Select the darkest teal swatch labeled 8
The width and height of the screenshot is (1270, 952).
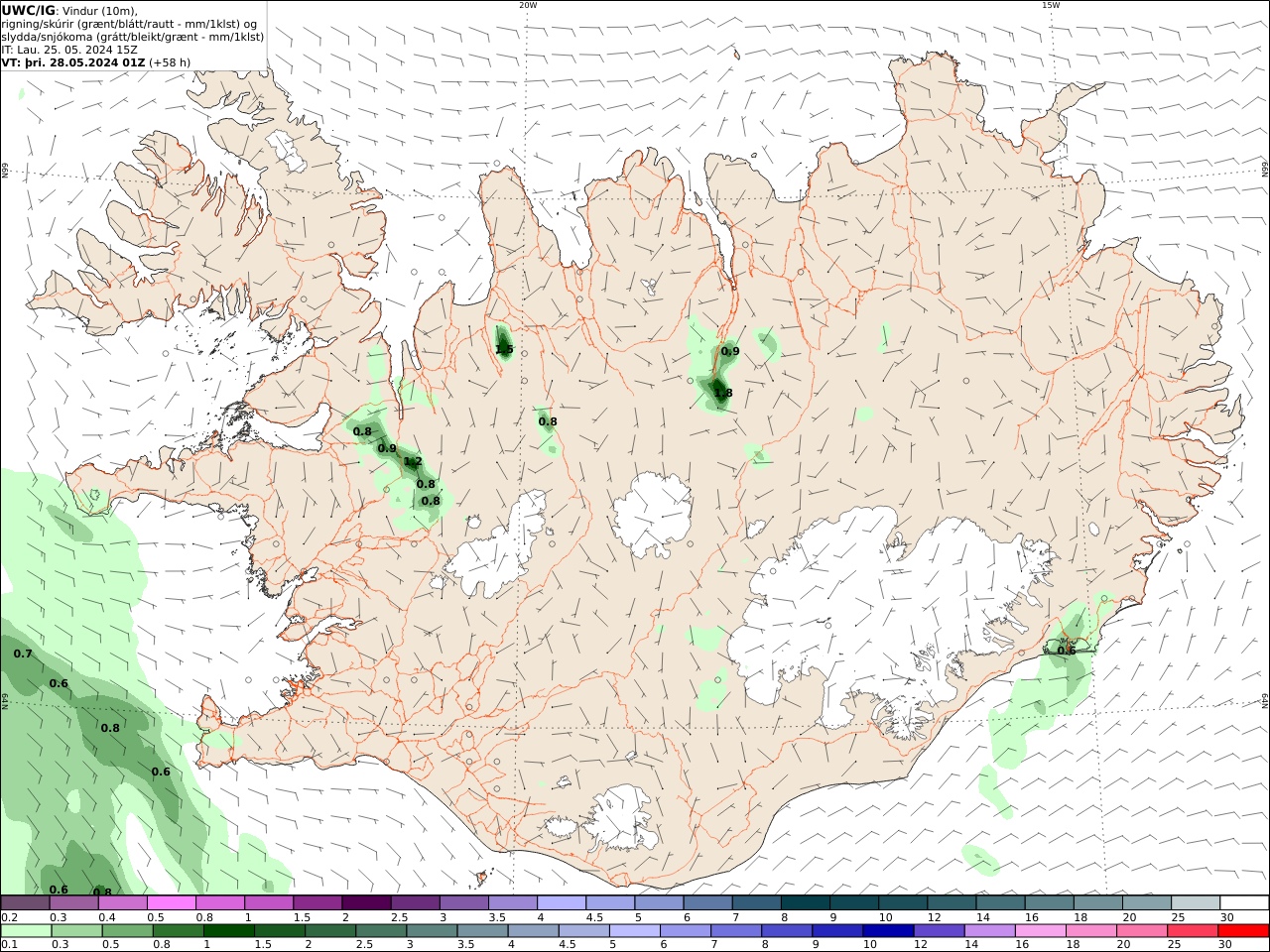[805, 902]
